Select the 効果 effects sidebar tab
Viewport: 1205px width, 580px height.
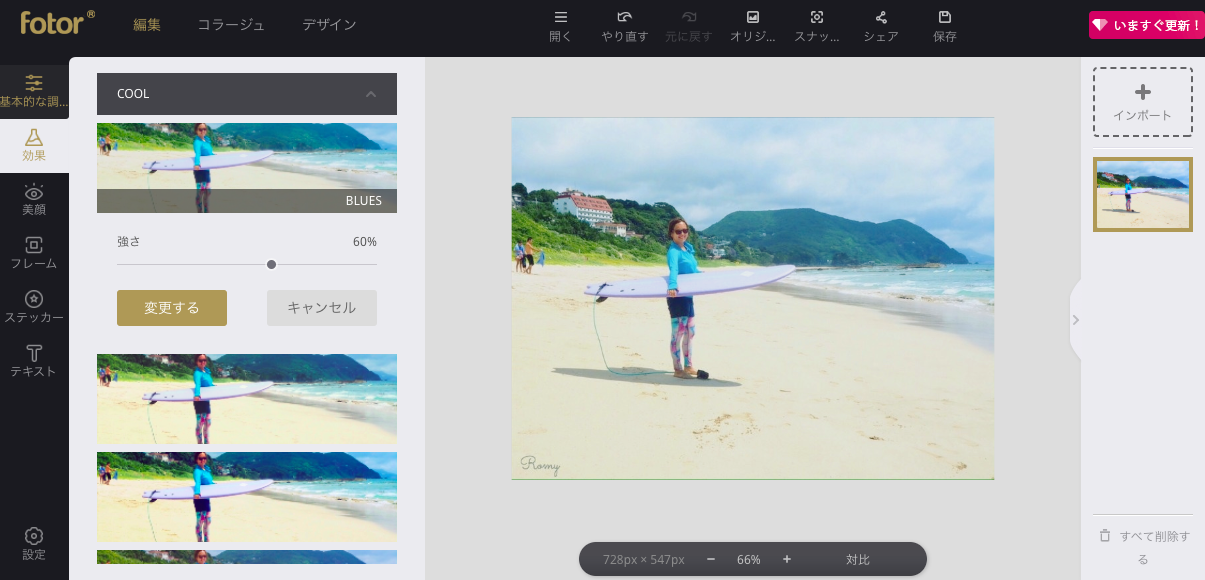click(x=34, y=146)
